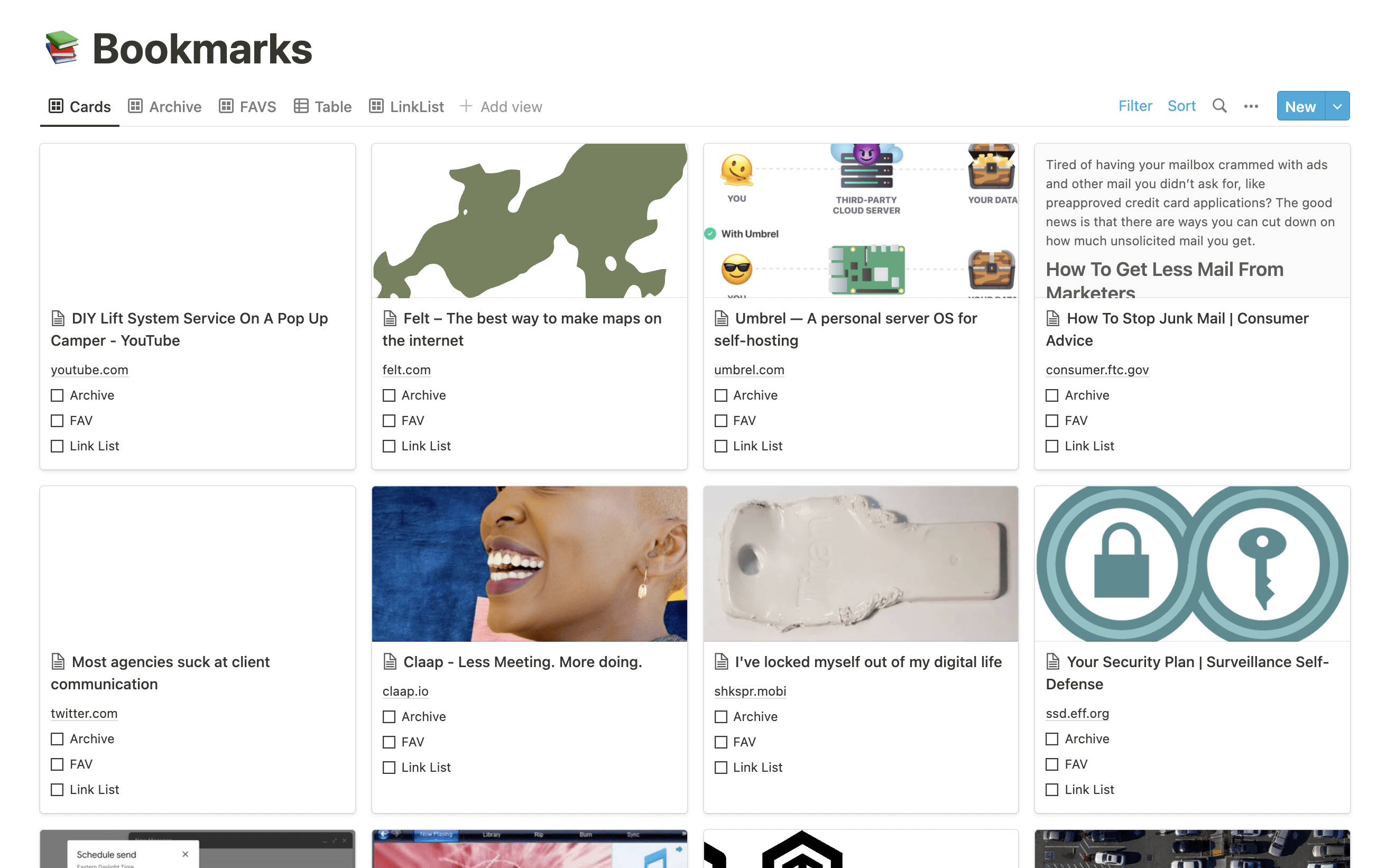Open the lock-and-key Security Plan thumbnail
This screenshot has width=1386, height=868.
tap(1191, 564)
